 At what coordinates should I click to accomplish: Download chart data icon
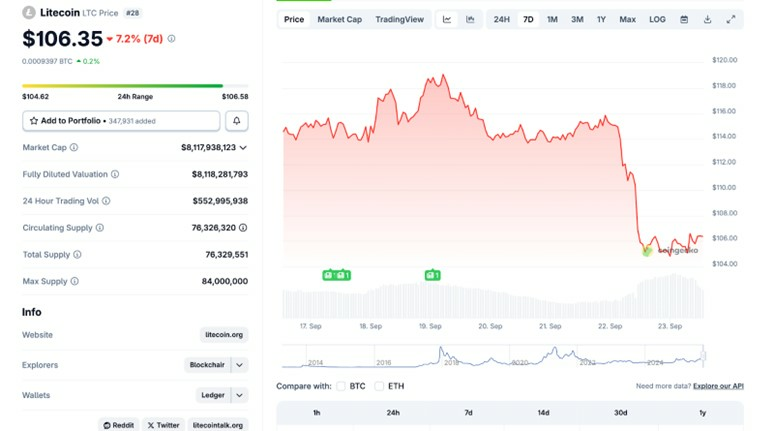(x=707, y=20)
